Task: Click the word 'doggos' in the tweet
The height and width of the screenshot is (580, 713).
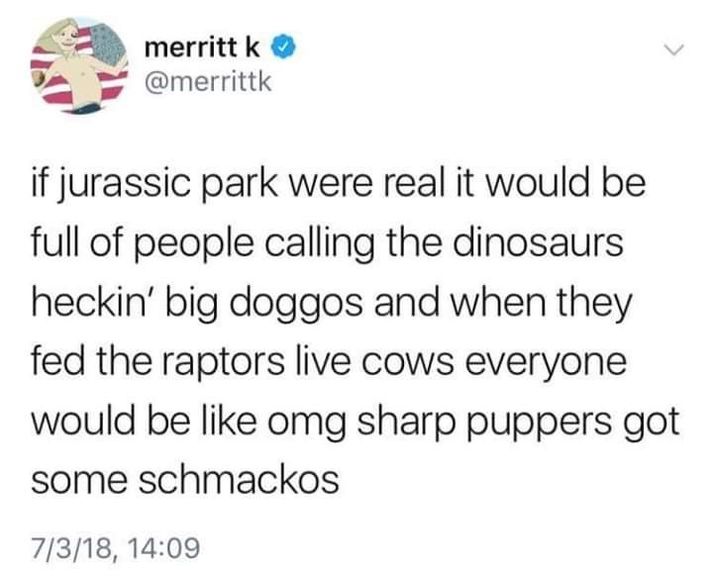Action: tap(297, 304)
